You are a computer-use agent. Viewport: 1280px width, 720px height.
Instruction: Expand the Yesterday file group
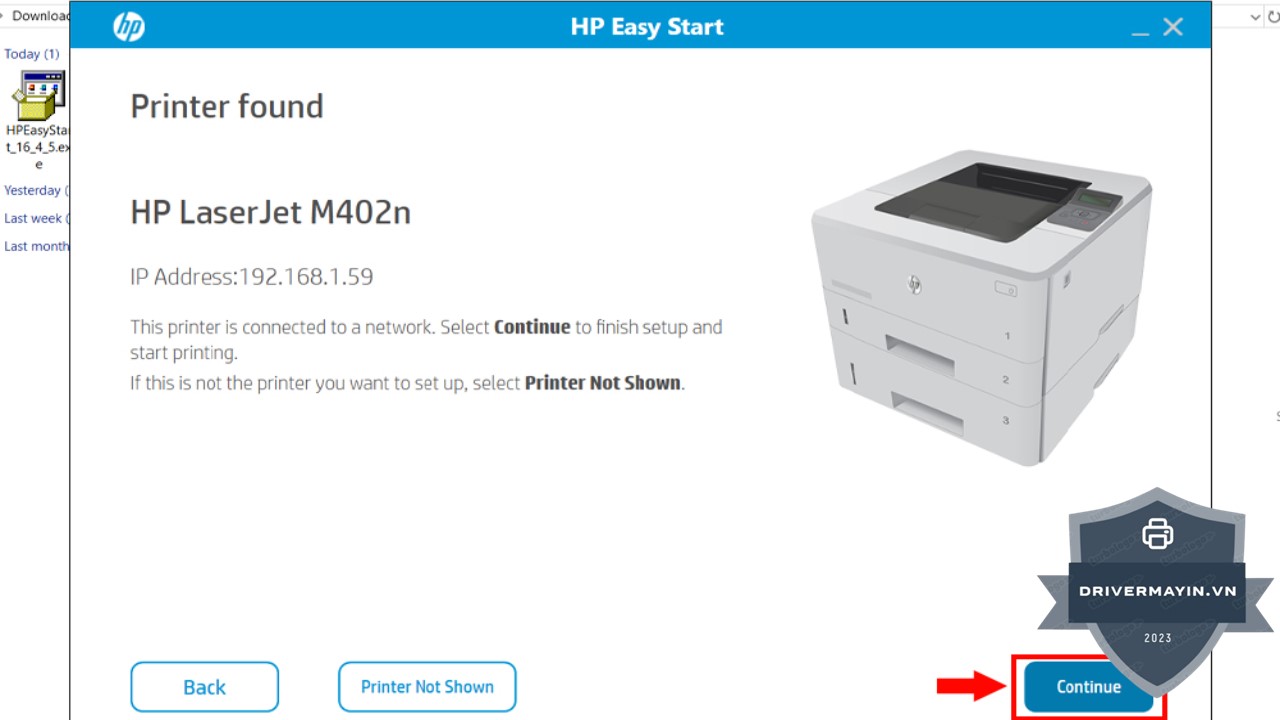pos(36,190)
